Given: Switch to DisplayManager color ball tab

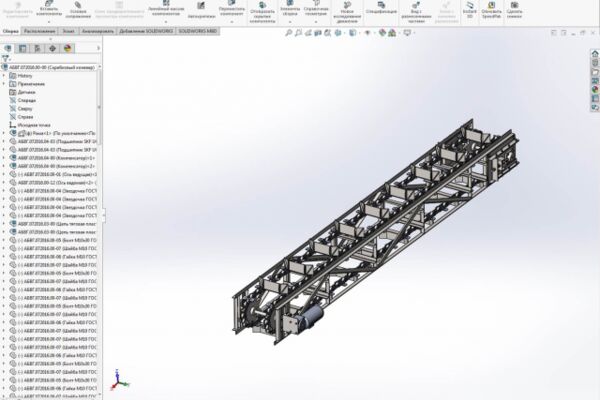Looking at the screenshot, I should click(67, 48).
